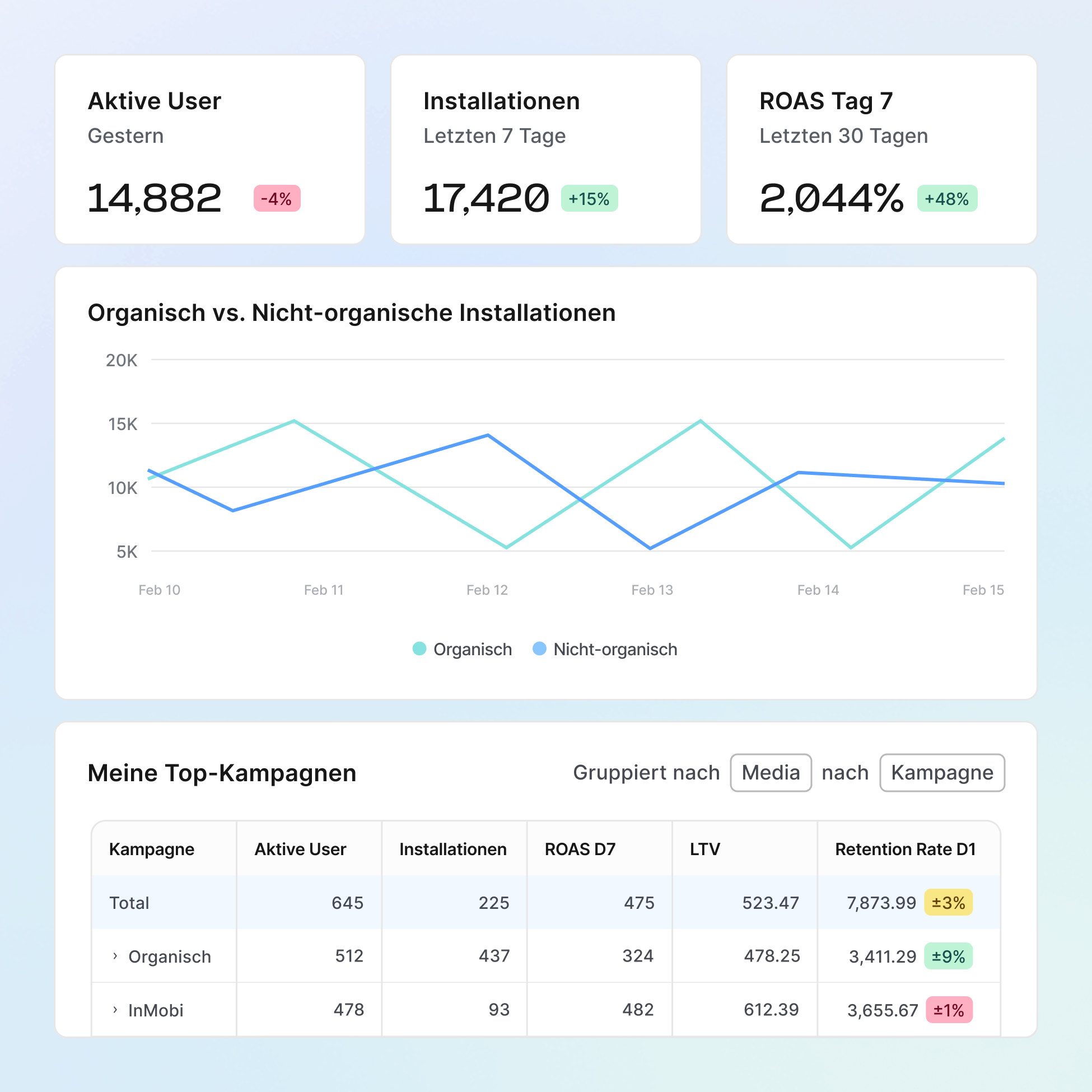Expand the Organisch campaign row chevron

tap(115, 956)
